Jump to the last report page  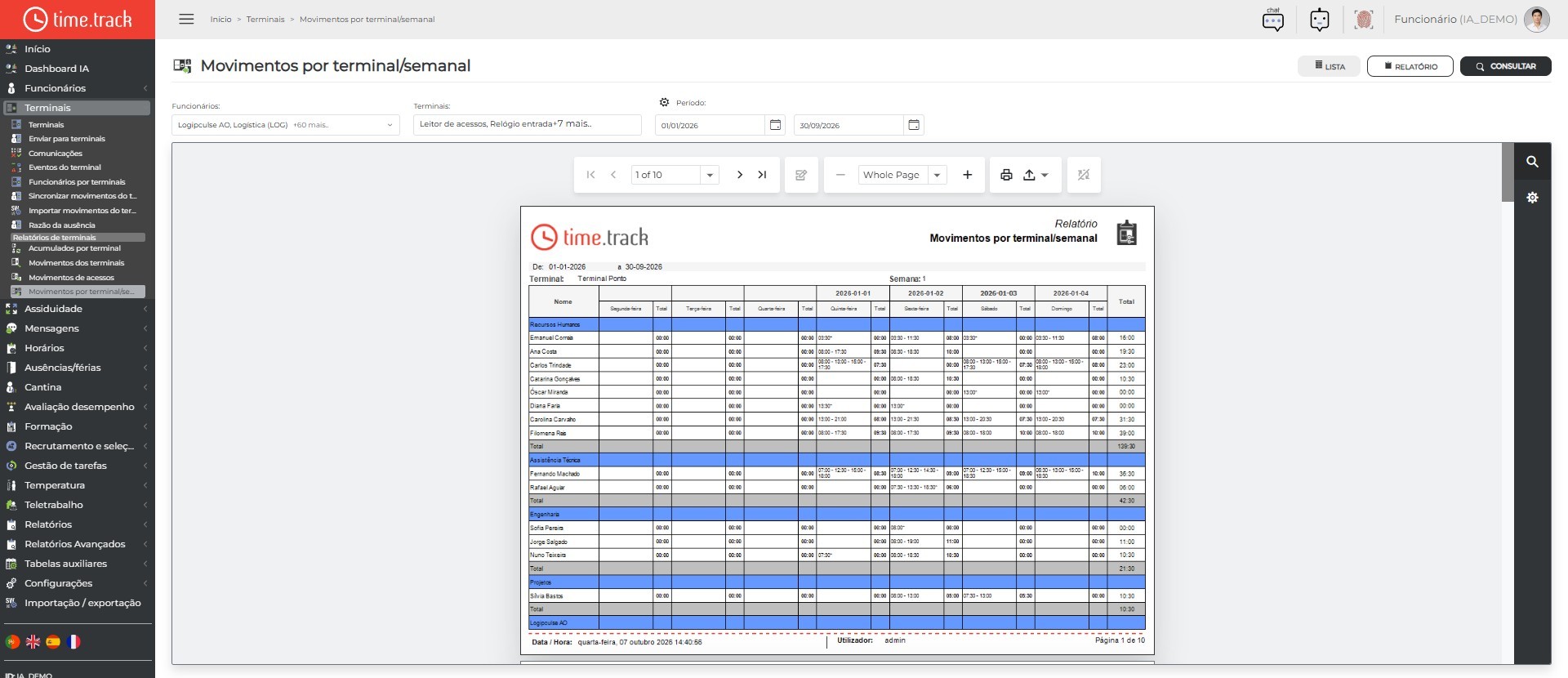[762, 175]
